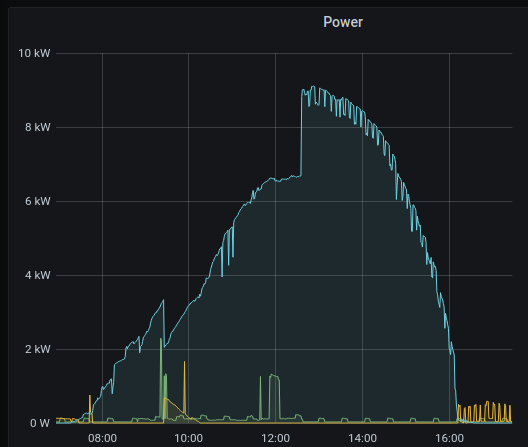Select the 2 kW y-axis label
528x447 pixels.
click(x=38, y=349)
